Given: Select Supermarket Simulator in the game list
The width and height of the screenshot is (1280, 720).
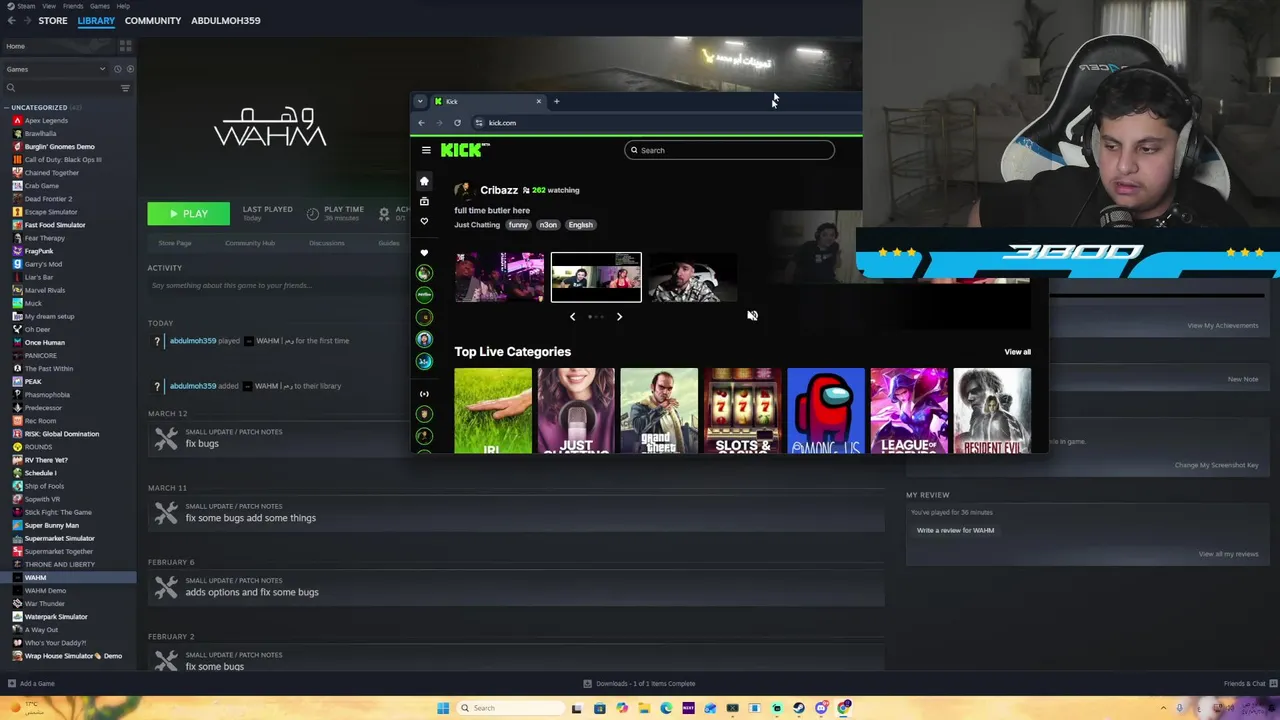Looking at the screenshot, I should click(59, 538).
